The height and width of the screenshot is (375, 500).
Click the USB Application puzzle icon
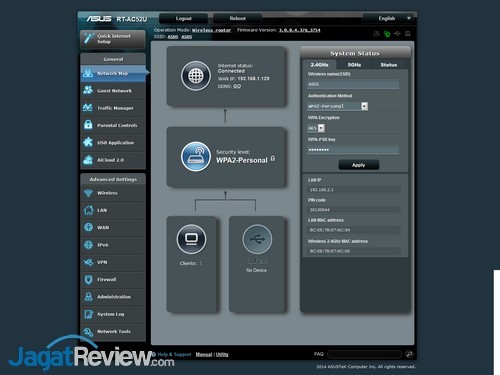coord(88,142)
